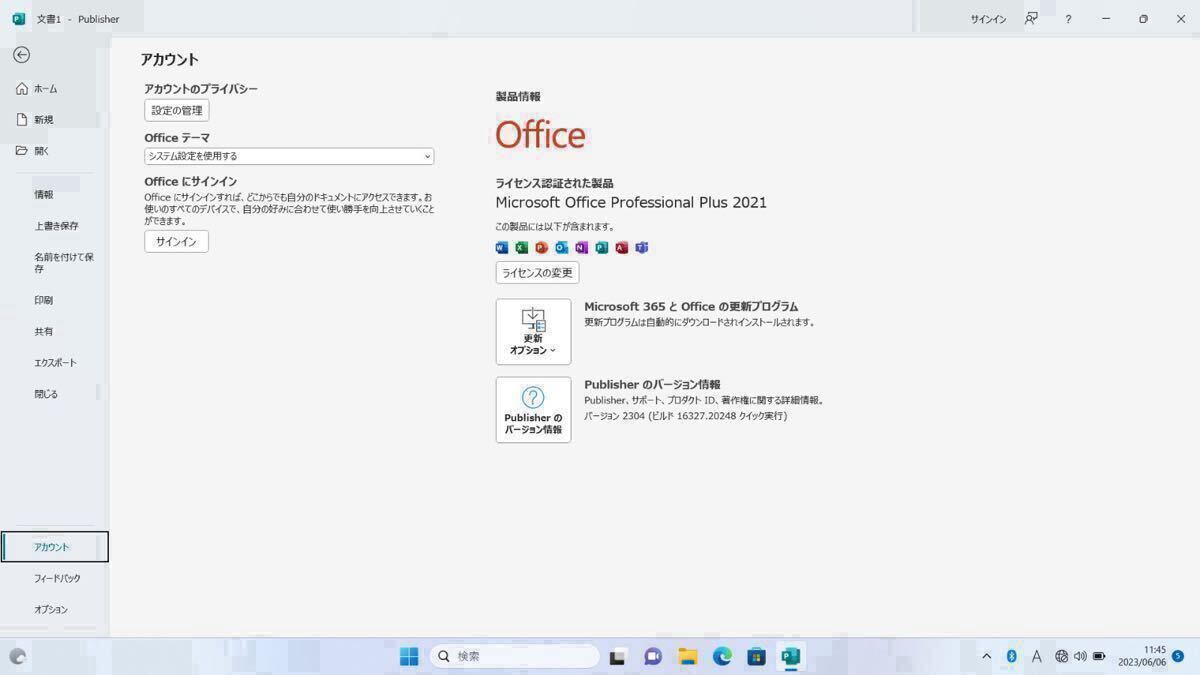Open the 情報 menu item
This screenshot has height=675, width=1200.
[44, 195]
